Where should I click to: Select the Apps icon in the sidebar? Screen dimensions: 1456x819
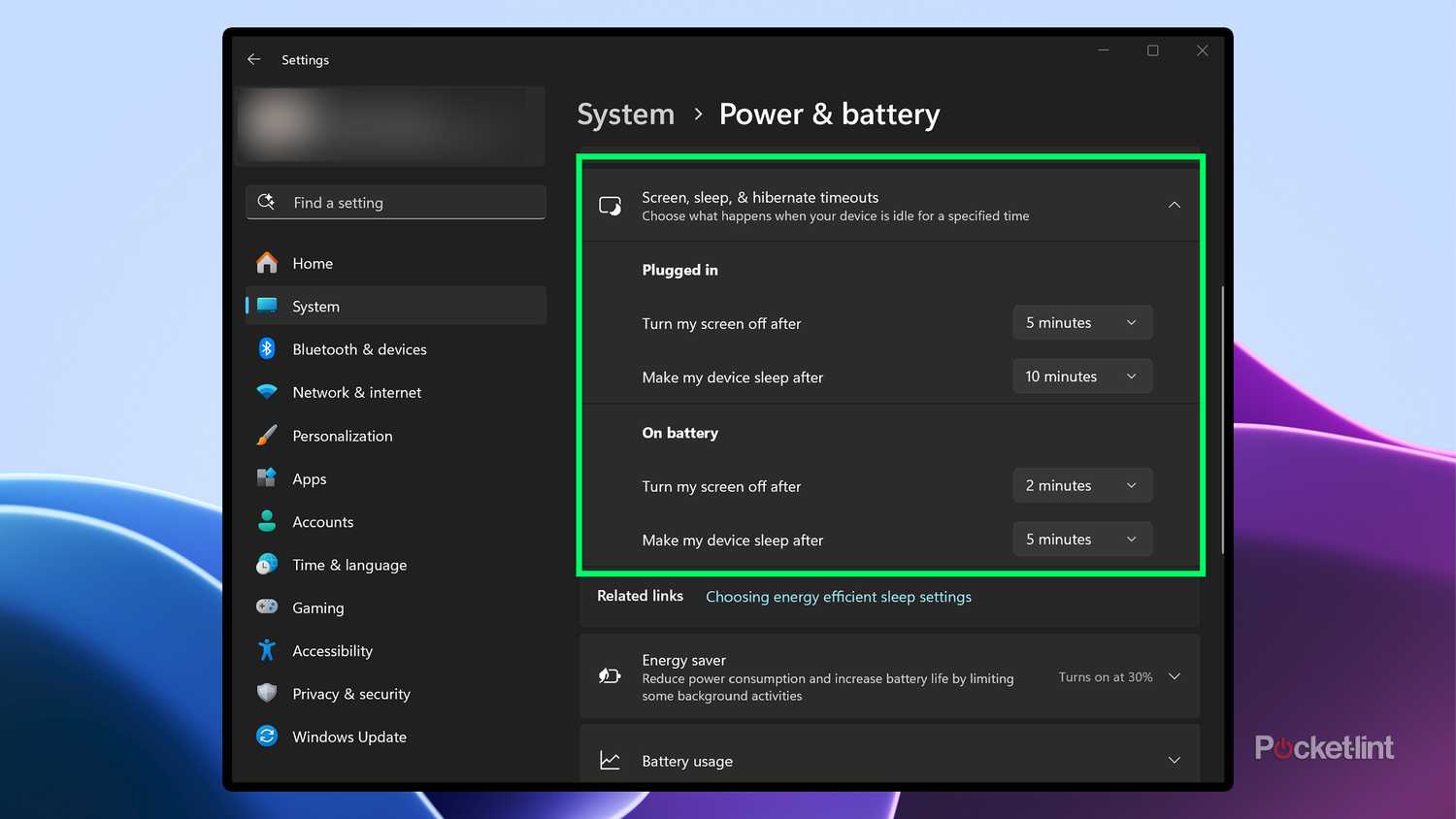tap(266, 478)
